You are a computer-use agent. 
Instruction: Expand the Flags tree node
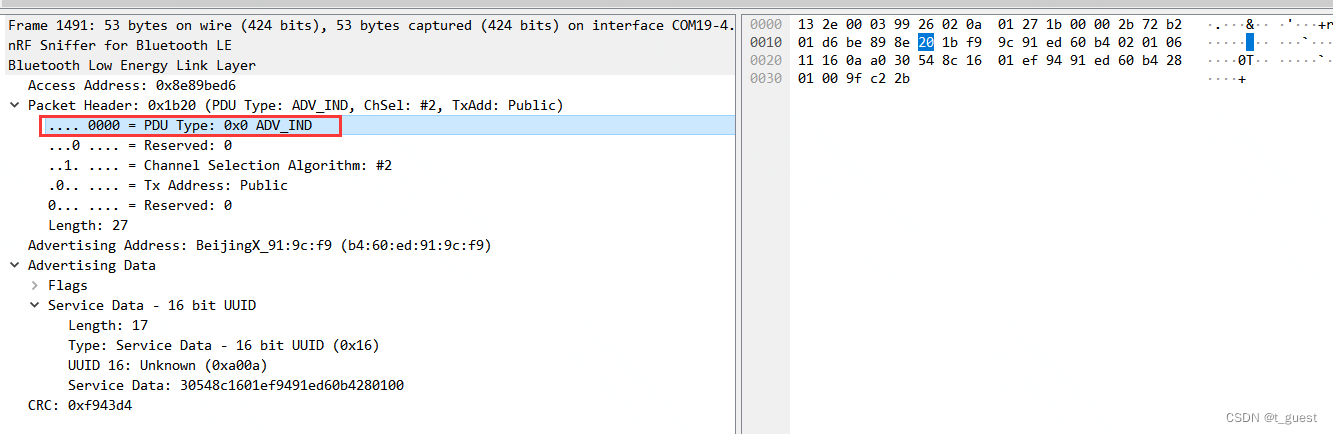point(35,285)
